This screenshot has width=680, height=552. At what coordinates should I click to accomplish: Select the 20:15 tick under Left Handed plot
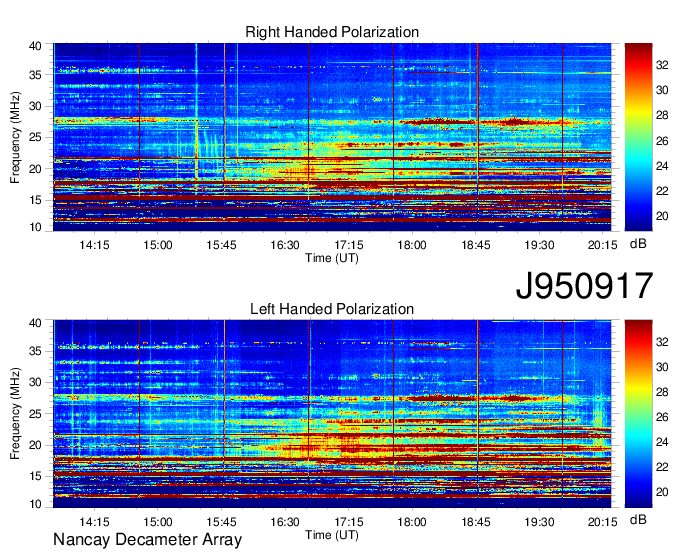pos(602,522)
